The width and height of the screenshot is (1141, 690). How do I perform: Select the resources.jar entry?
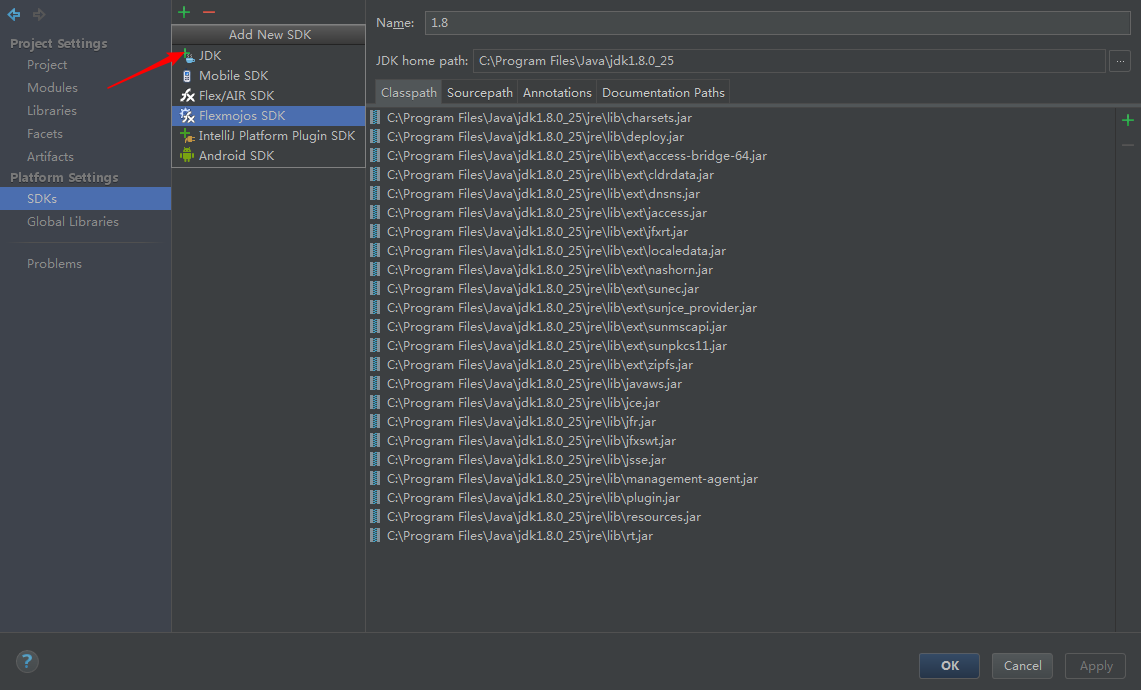(x=536, y=517)
